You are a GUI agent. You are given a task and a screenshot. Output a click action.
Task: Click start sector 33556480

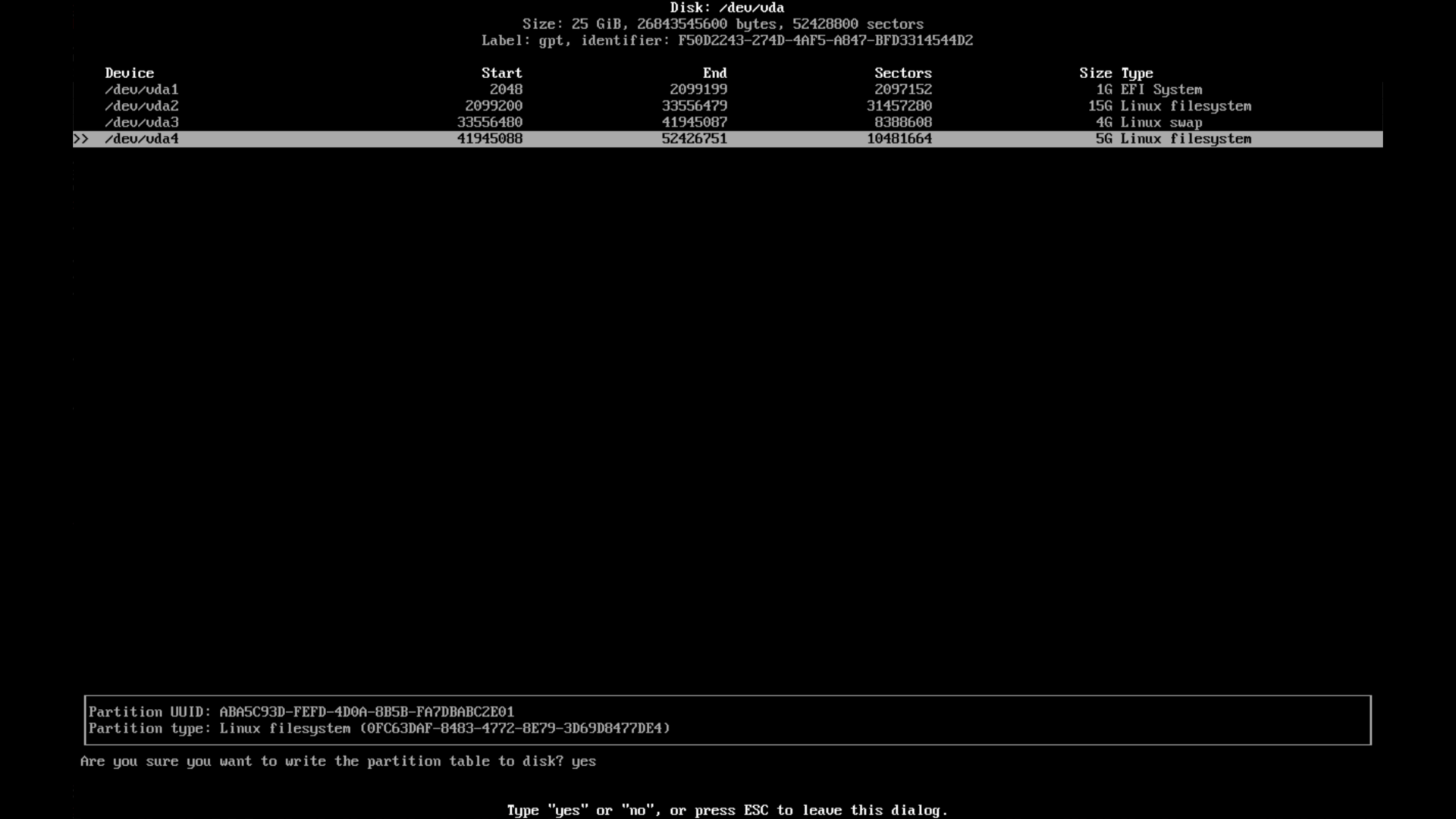490,123
